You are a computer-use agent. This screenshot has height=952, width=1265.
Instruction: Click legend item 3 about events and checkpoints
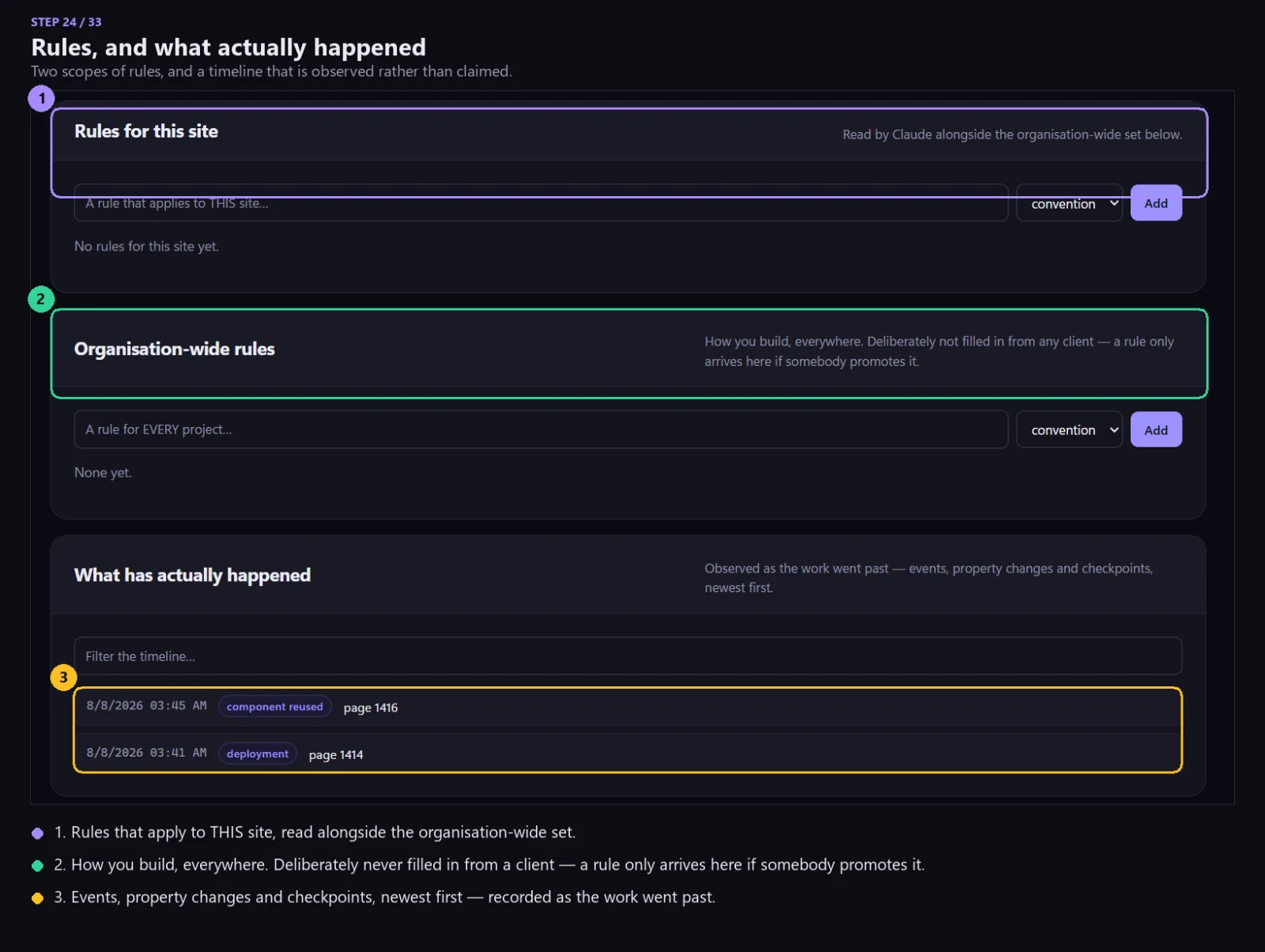click(384, 897)
